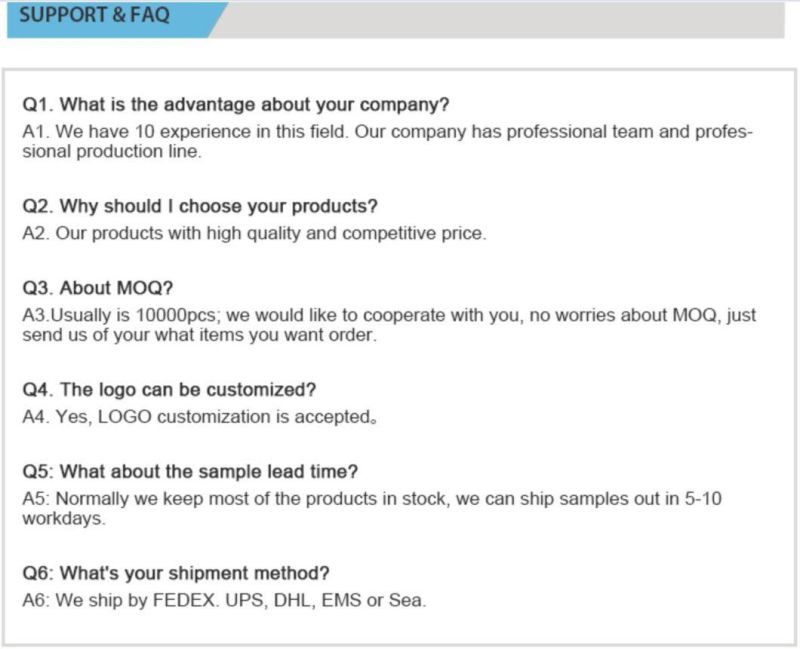Click answer A3 mentioning 10000pcs
The width and height of the screenshot is (800, 649).
click(389, 315)
